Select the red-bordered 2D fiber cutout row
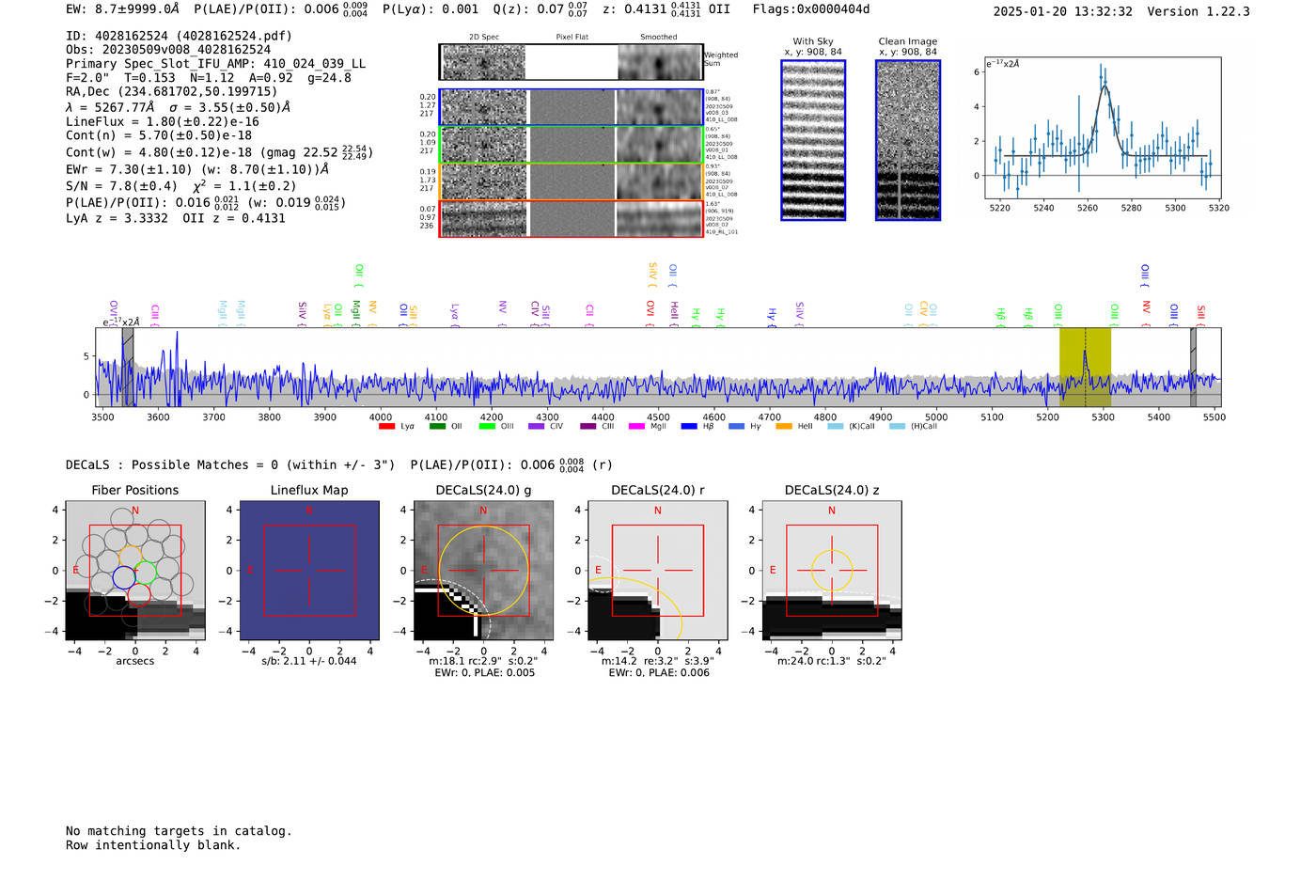 pos(571,218)
